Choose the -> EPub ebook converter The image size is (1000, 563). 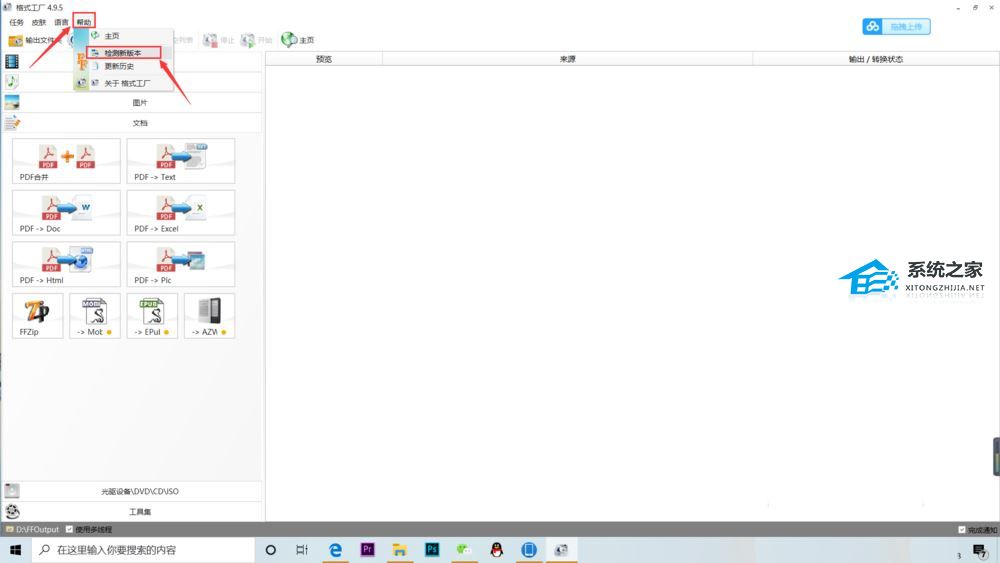click(152, 316)
